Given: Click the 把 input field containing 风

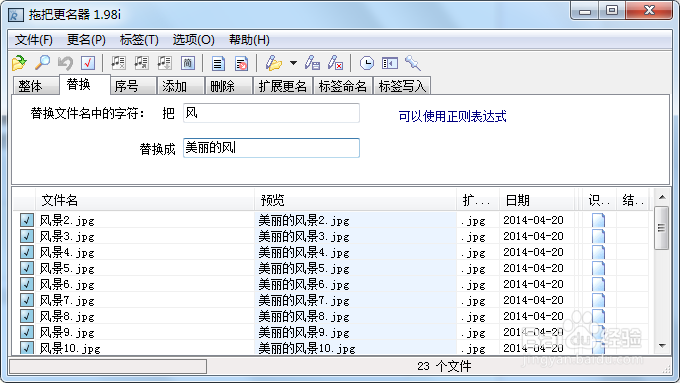Looking at the screenshot, I should [x=271, y=113].
